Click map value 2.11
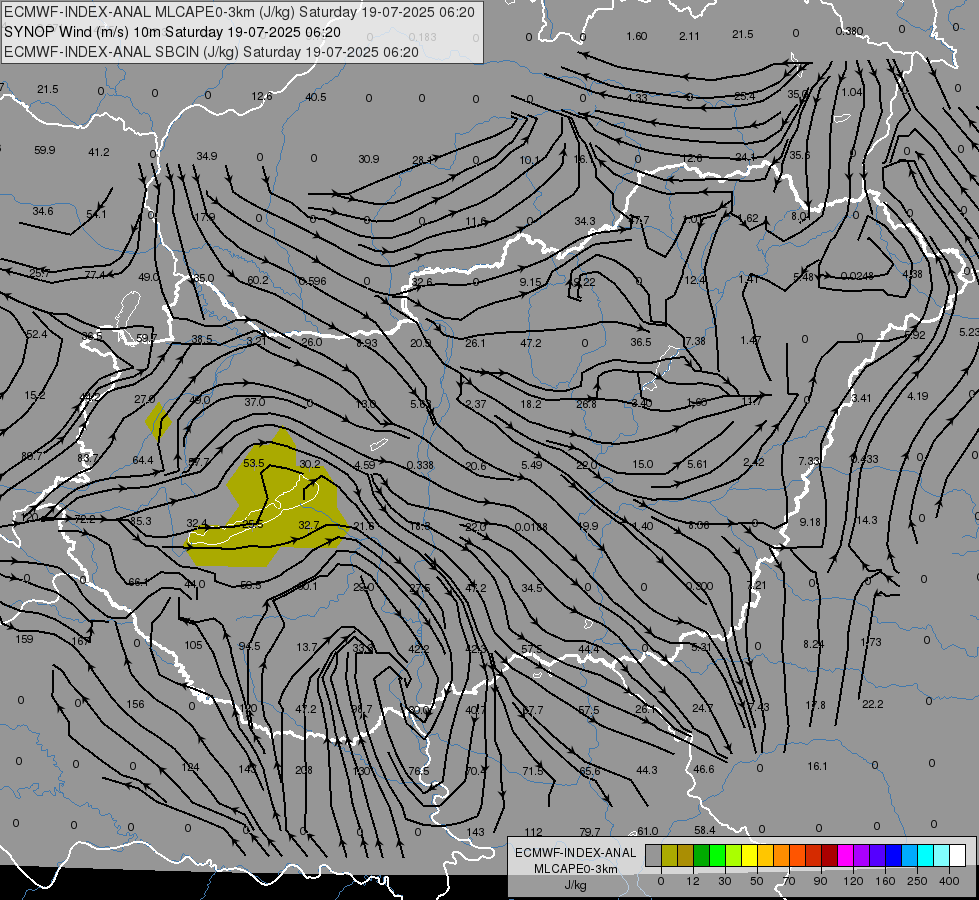The width and height of the screenshot is (979, 900). coord(689,36)
